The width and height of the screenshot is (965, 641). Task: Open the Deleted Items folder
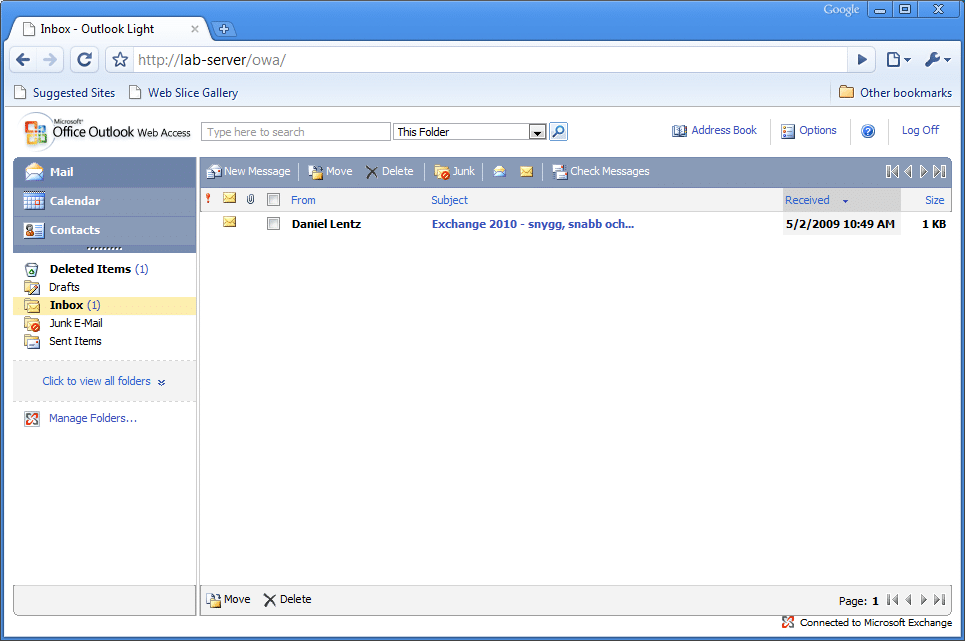[x=90, y=269]
